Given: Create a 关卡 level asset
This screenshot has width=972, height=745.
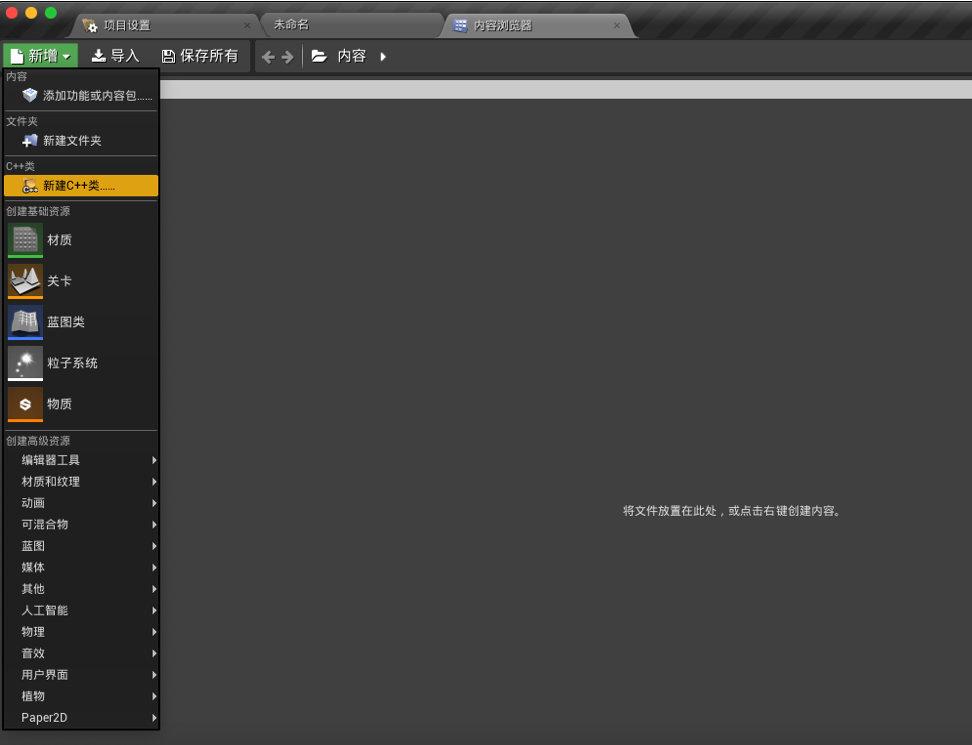Looking at the screenshot, I should 81,281.
